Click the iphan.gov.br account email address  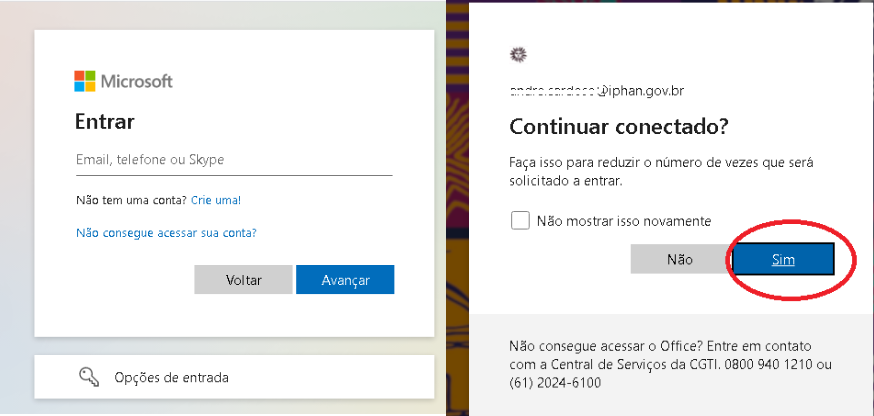(597, 91)
